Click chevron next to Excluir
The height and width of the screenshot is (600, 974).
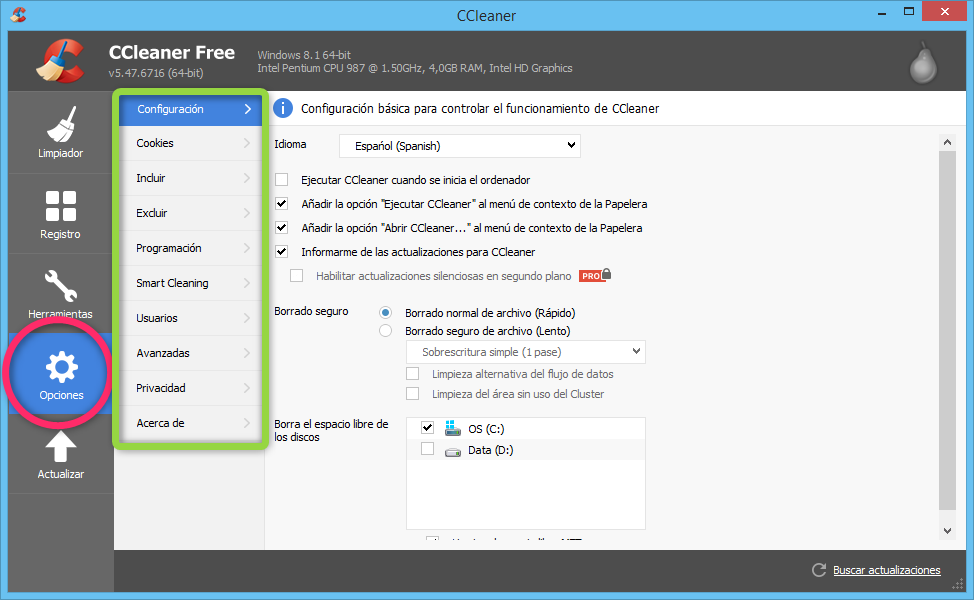tap(247, 212)
